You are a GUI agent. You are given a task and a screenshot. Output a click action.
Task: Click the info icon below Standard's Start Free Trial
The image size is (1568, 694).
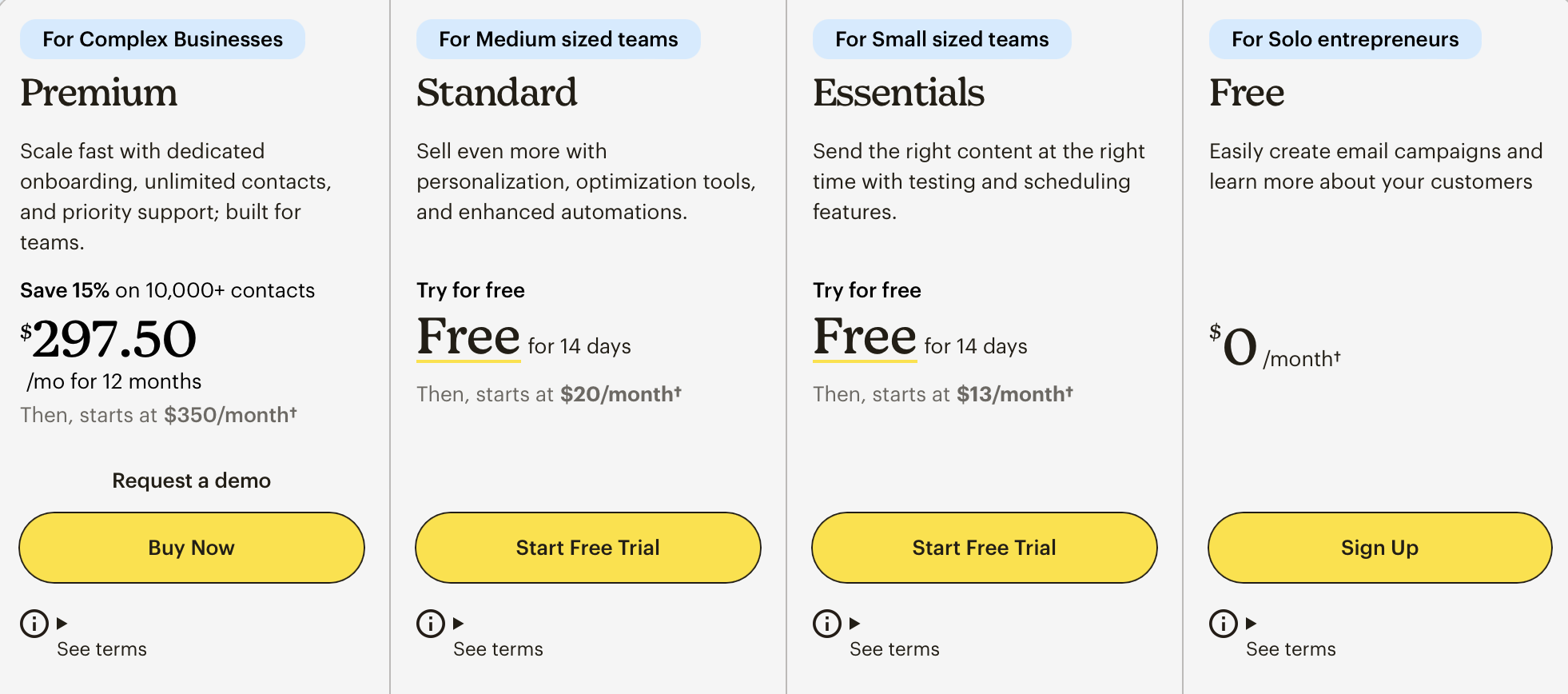click(430, 624)
